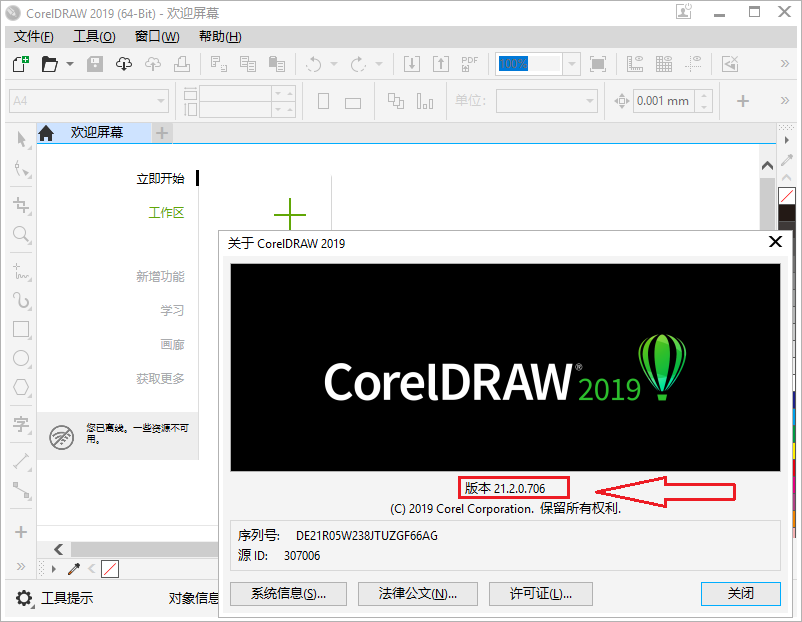Click the Close button in About dialog
This screenshot has height=622, width=802.
[741, 593]
